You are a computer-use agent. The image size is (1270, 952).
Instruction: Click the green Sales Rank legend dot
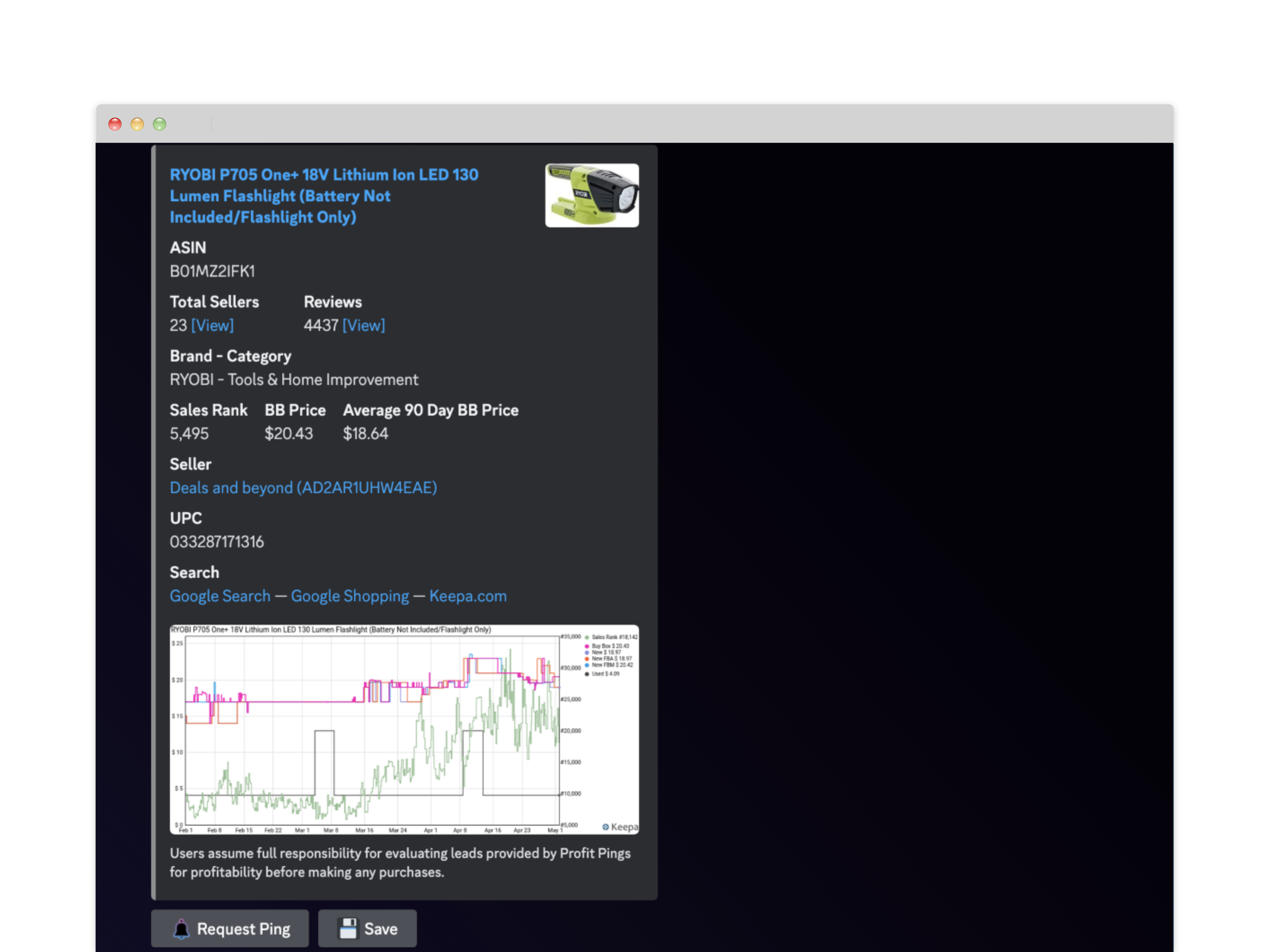point(587,637)
